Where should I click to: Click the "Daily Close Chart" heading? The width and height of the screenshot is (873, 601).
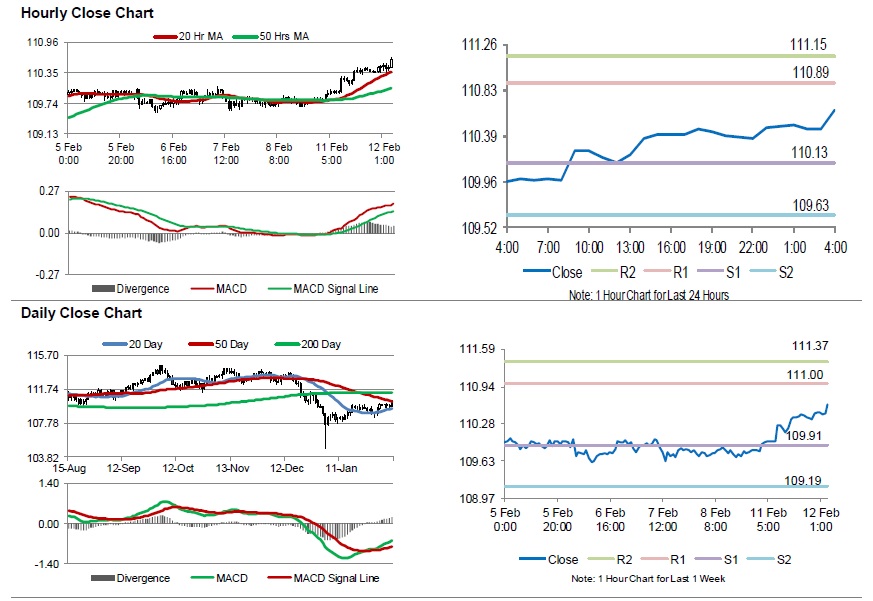pyautogui.click(x=81, y=313)
